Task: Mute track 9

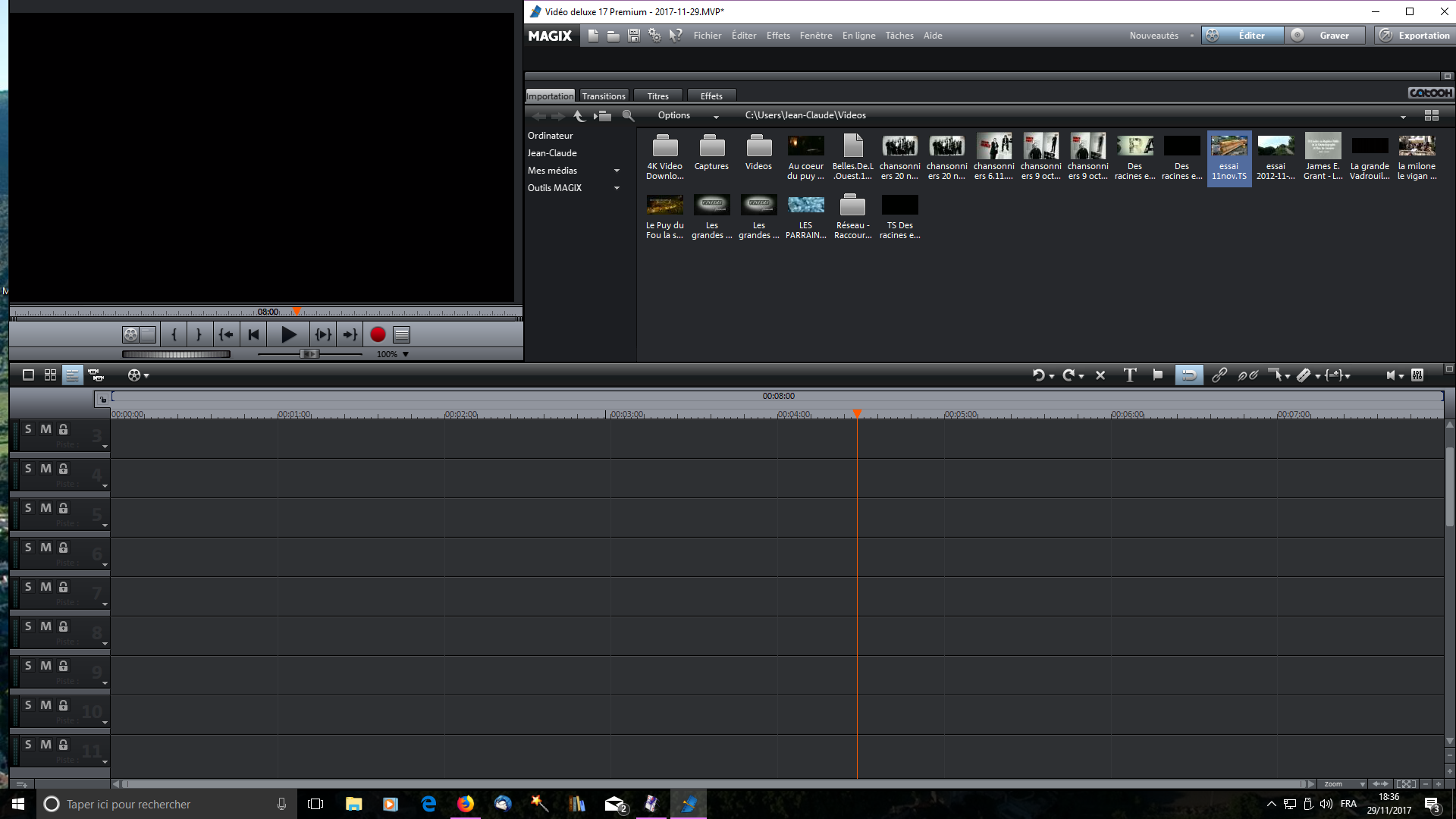Action: 46,666
